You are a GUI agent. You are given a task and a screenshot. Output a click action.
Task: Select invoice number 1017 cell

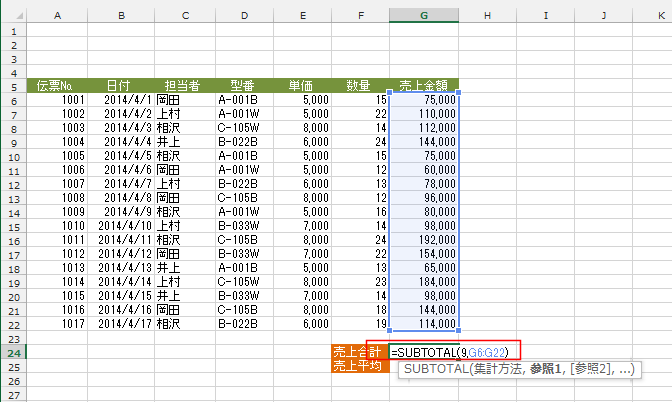click(x=57, y=324)
